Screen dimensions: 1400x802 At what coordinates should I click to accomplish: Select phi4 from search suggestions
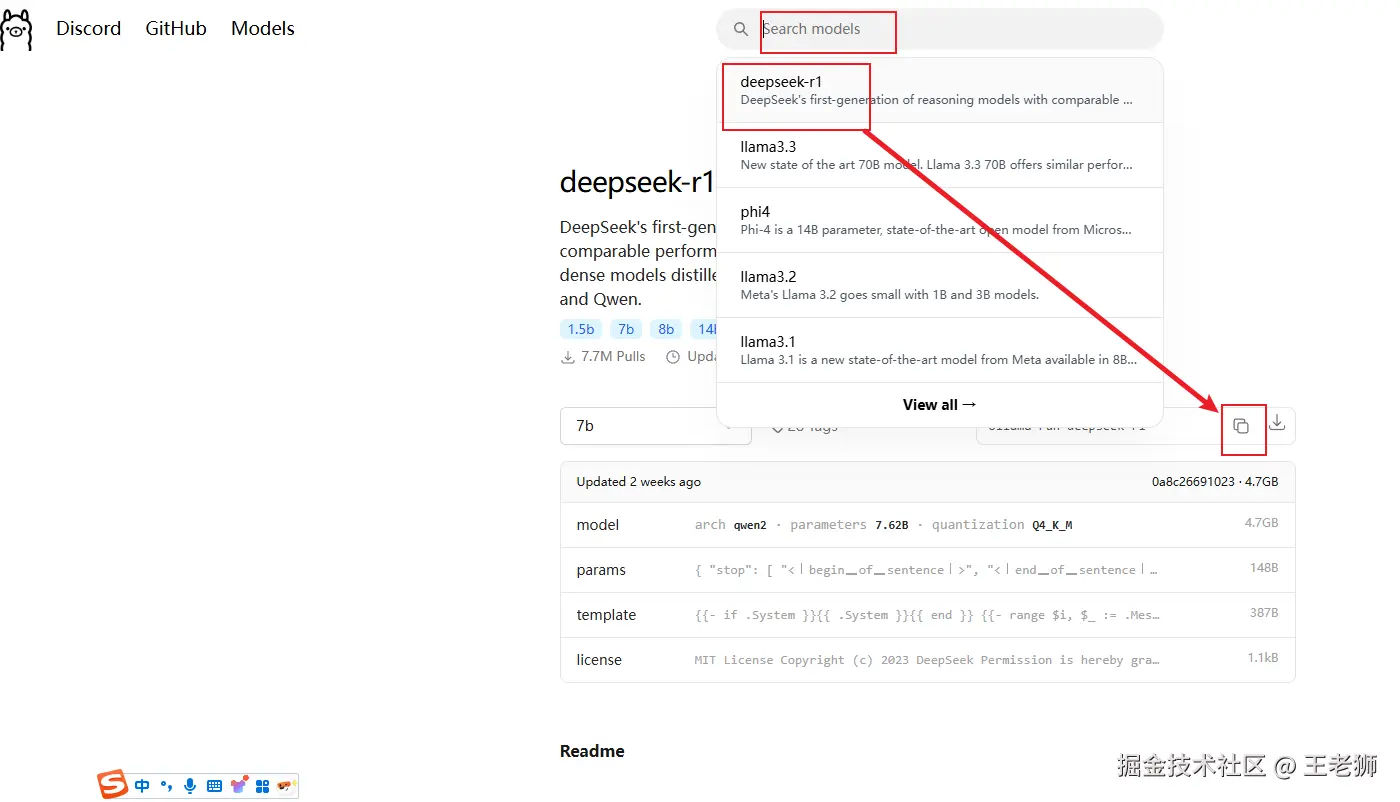[940, 220]
